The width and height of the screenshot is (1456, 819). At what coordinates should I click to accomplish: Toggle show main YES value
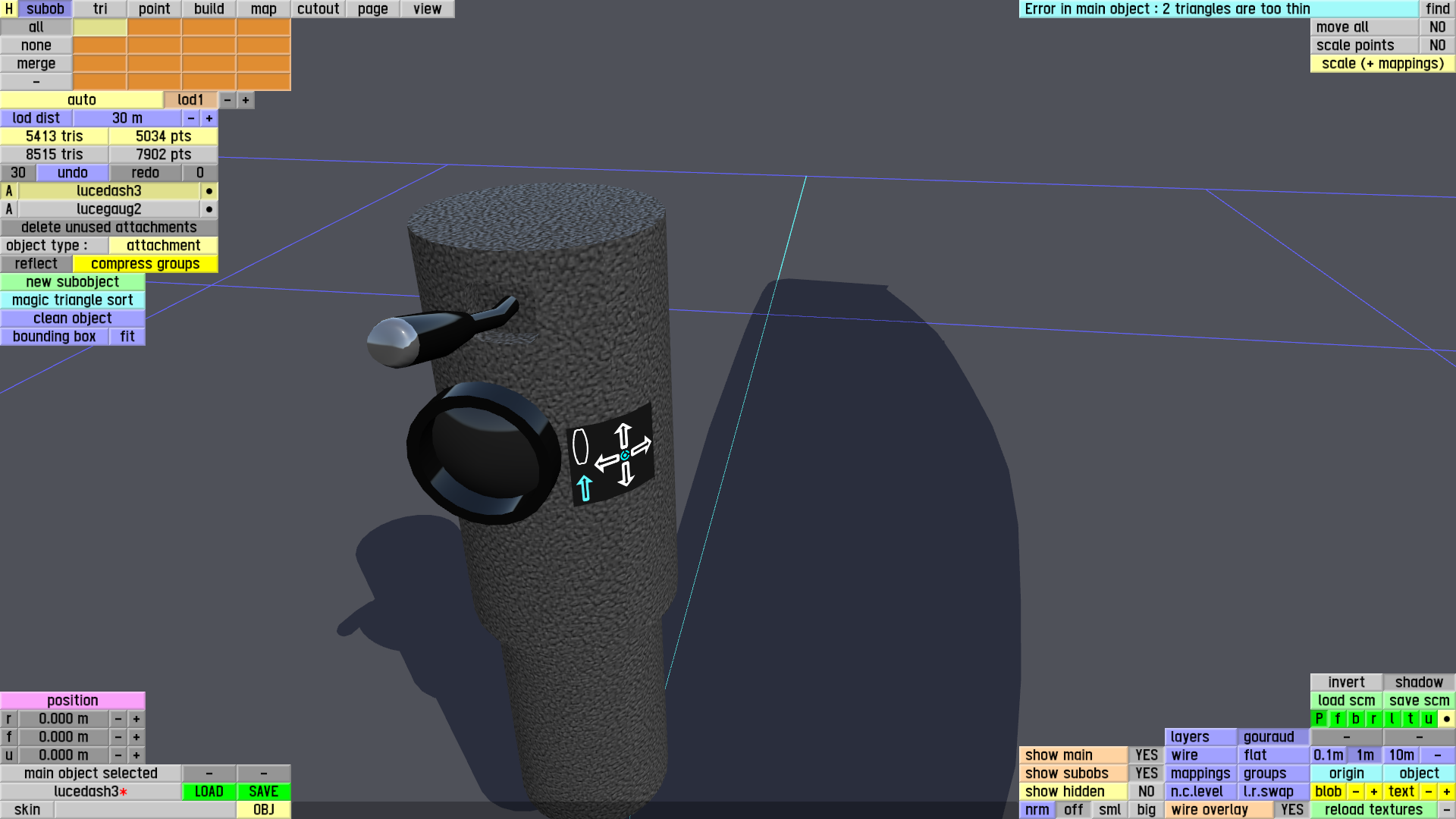[x=1146, y=755]
